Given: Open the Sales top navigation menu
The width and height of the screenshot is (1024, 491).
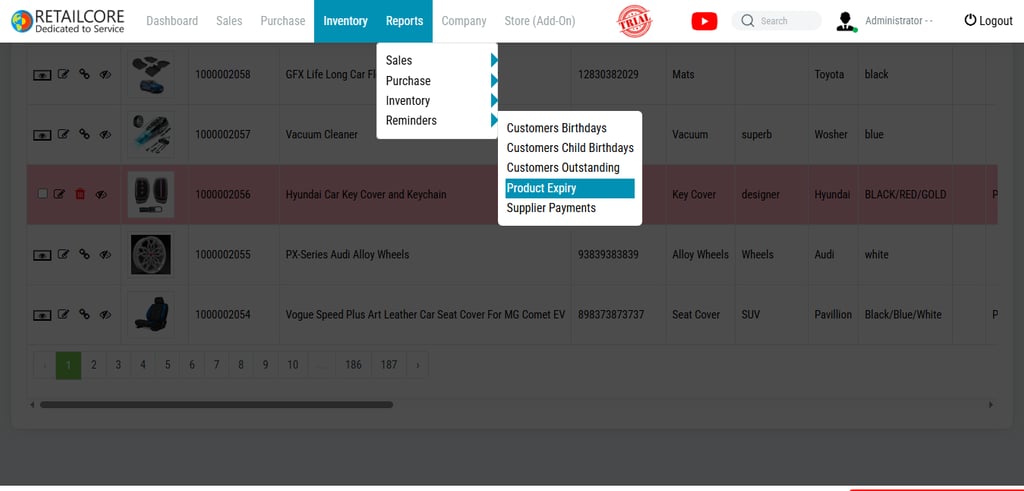Looking at the screenshot, I should tap(229, 21).
